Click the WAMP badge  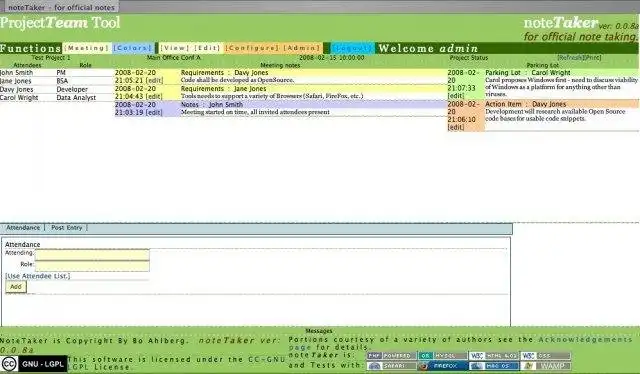tap(545, 366)
